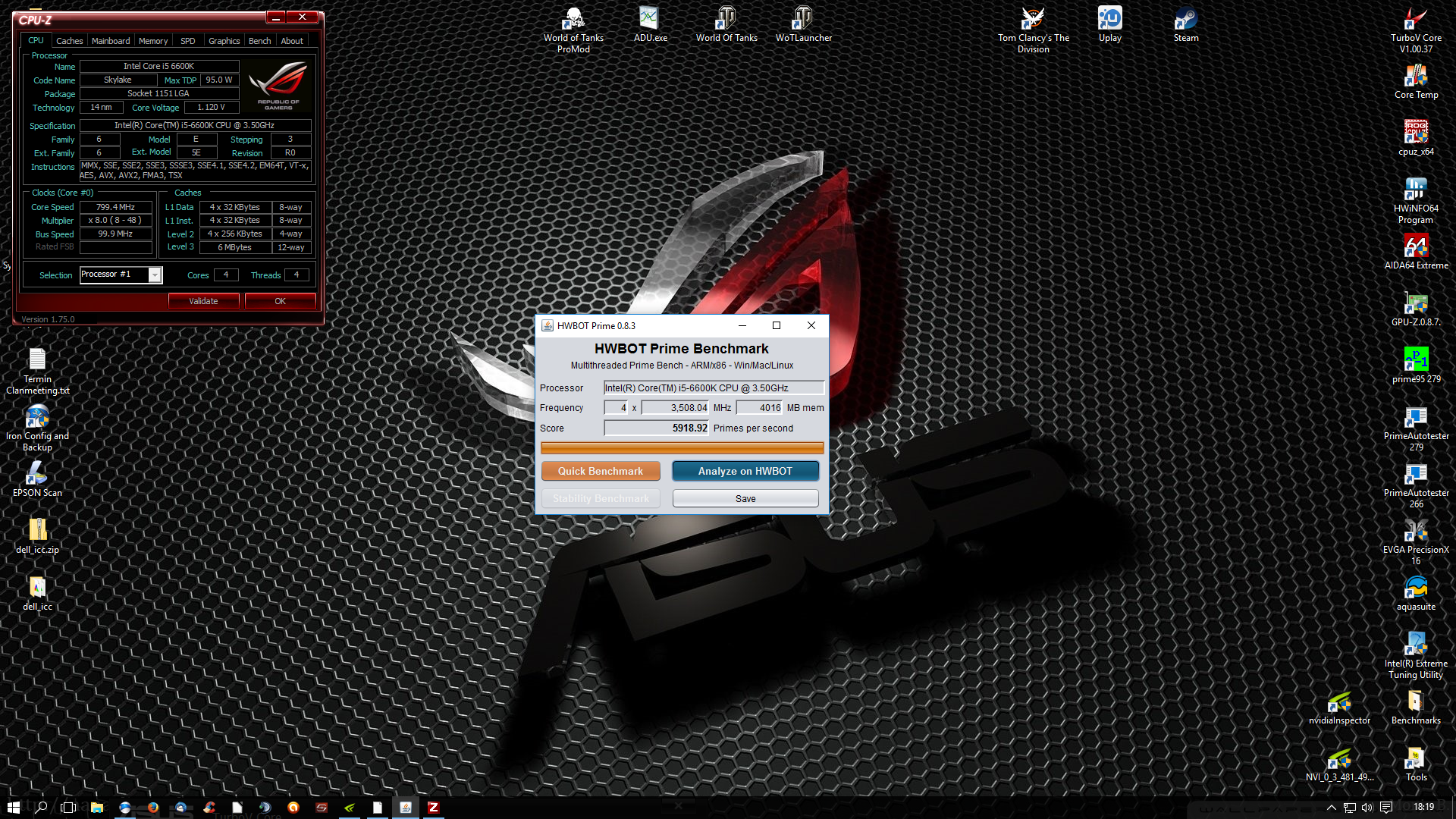Image resolution: width=1456 pixels, height=819 pixels.
Task: Open the About tab in CPU-Z
Action: [x=292, y=41]
